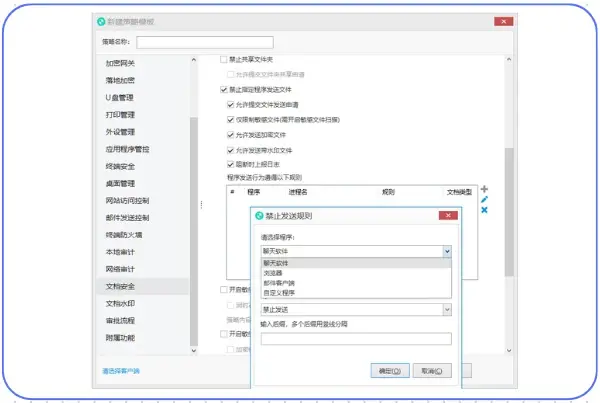Screen dimensions: 600x403
Task: Enable the 禁止共享文件夹 checkbox
Action: (223, 59)
